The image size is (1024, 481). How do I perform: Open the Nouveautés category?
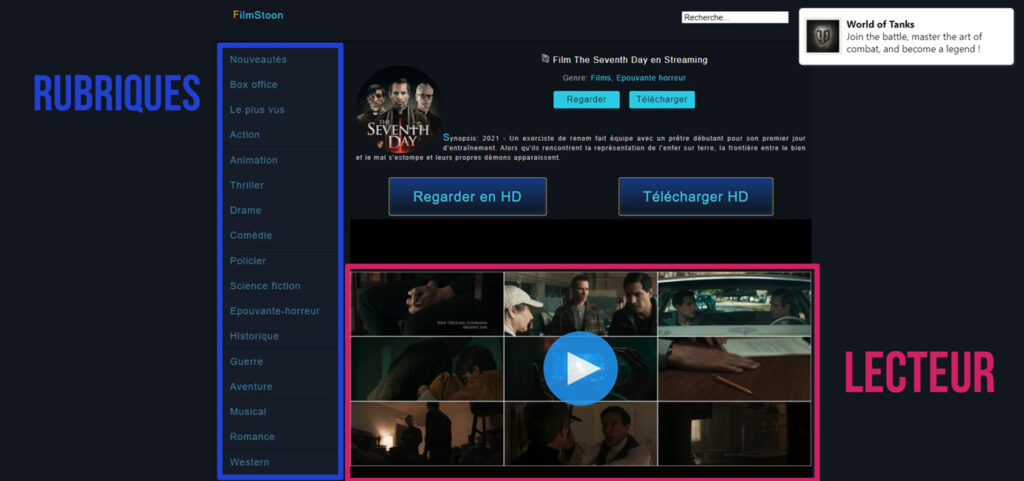tap(258, 59)
